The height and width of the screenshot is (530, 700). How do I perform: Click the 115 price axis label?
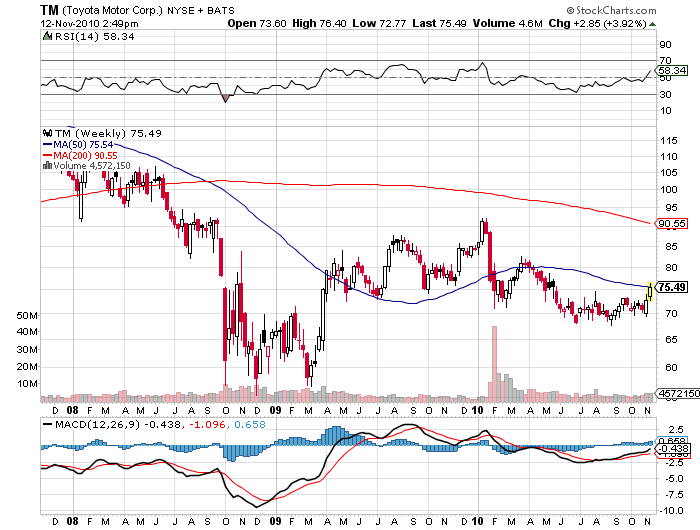(669, 141)
